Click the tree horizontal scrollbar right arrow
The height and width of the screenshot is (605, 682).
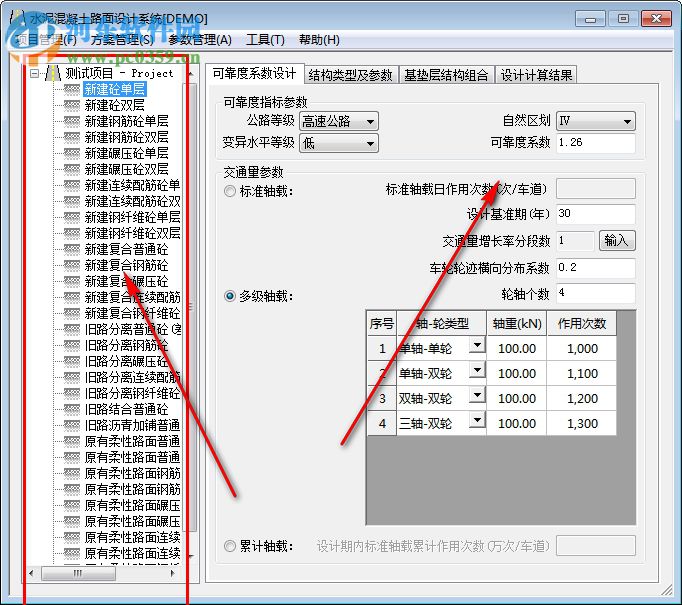tap(173, 573)
